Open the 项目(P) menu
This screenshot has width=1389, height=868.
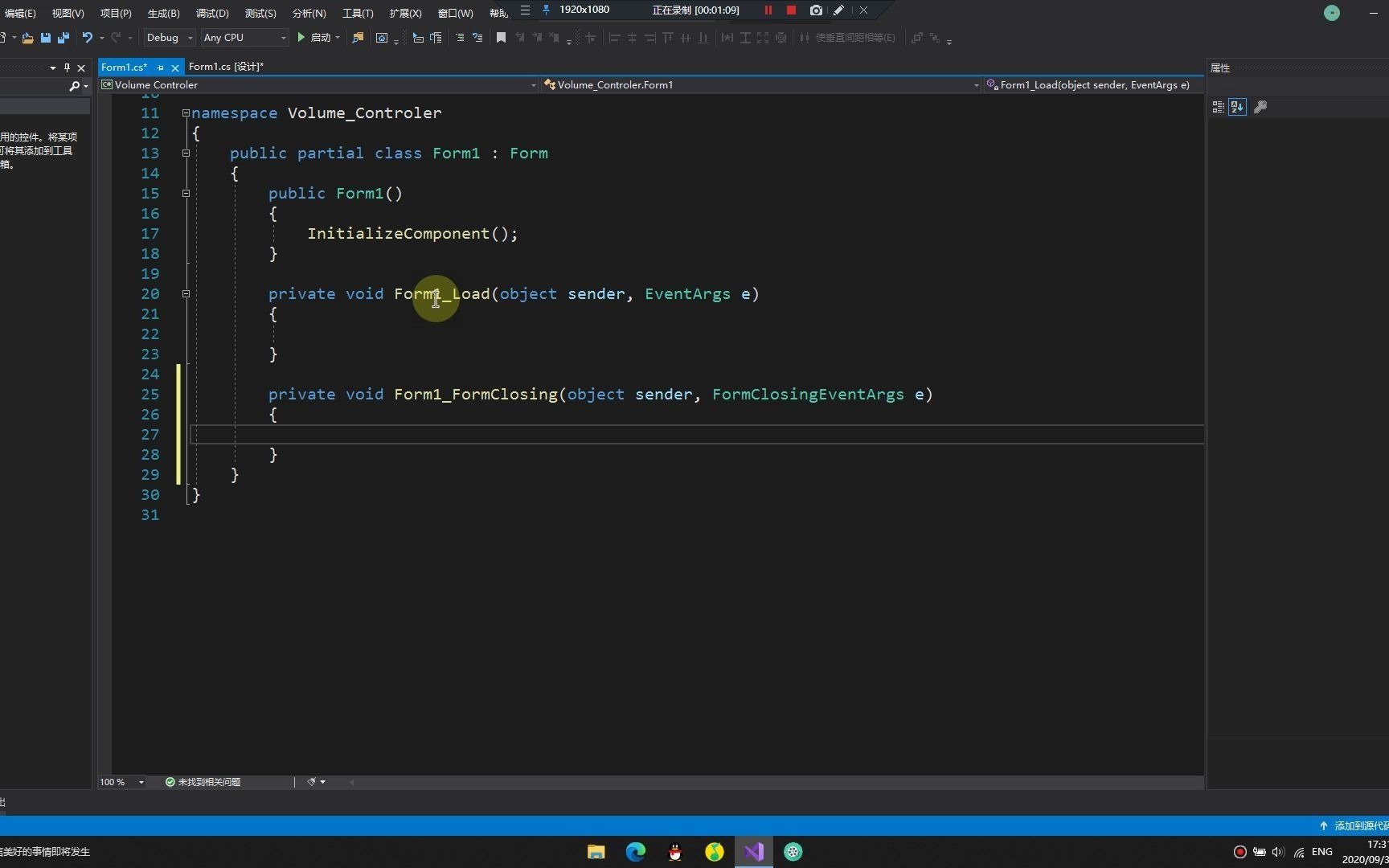(116, 13)
